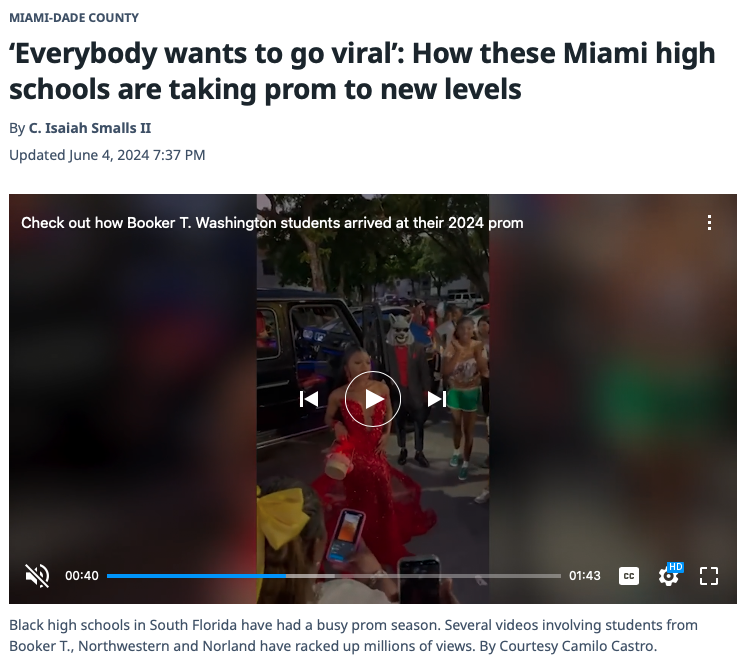Click the 01:43 total duration label
Viewport: 745px width, 668px height.
click(585, 576)
